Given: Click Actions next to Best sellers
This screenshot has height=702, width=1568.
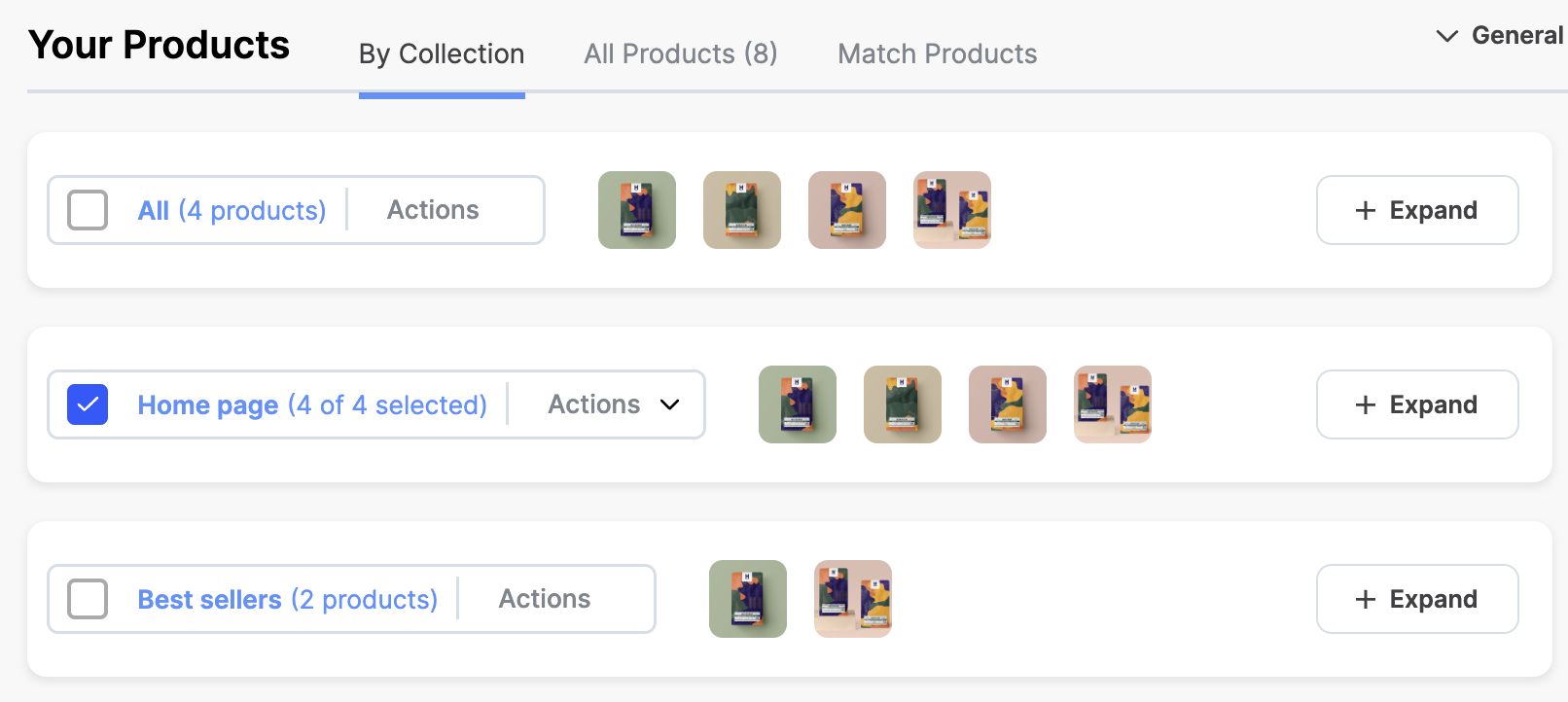Looking at the screenshot, I should pos(545,599).
